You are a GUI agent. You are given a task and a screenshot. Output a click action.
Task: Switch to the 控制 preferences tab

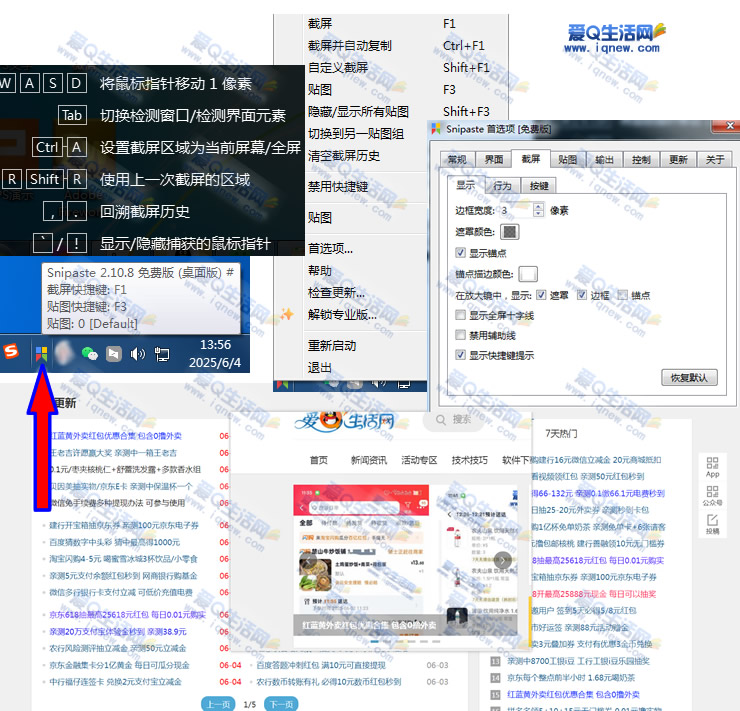(x=641, y=159)
